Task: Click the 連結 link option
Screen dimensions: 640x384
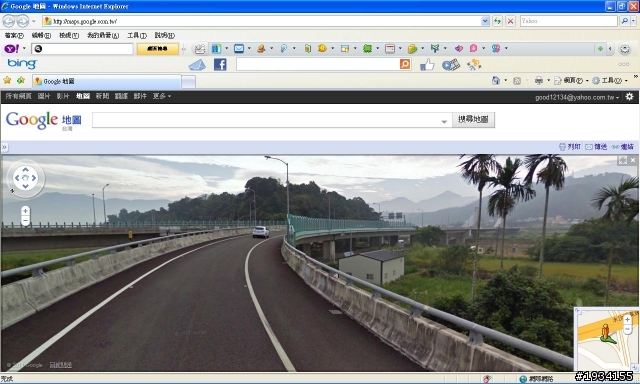Action: [x=623, y=147]
